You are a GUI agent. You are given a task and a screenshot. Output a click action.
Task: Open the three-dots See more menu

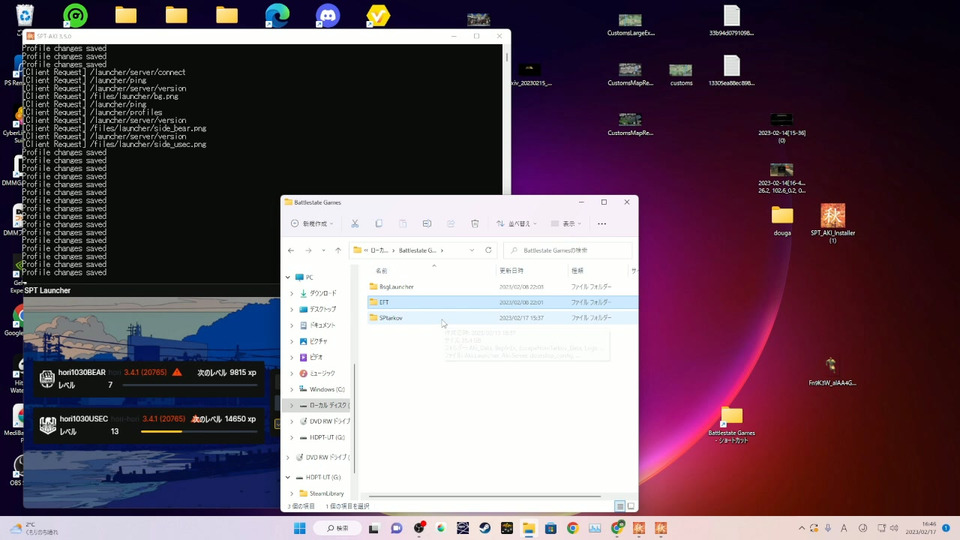pyautogui.click(x=601, y=224)
